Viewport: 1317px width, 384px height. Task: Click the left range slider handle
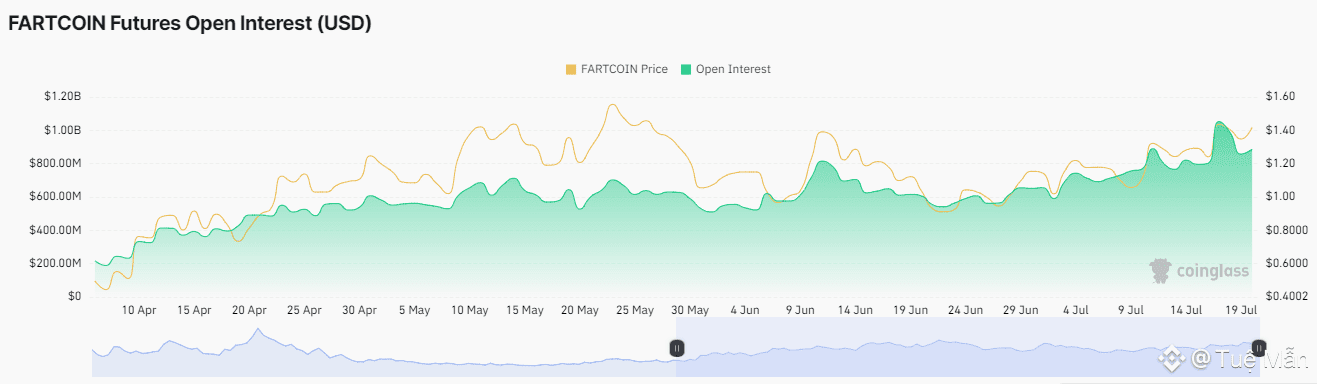(x=677, y=348)
